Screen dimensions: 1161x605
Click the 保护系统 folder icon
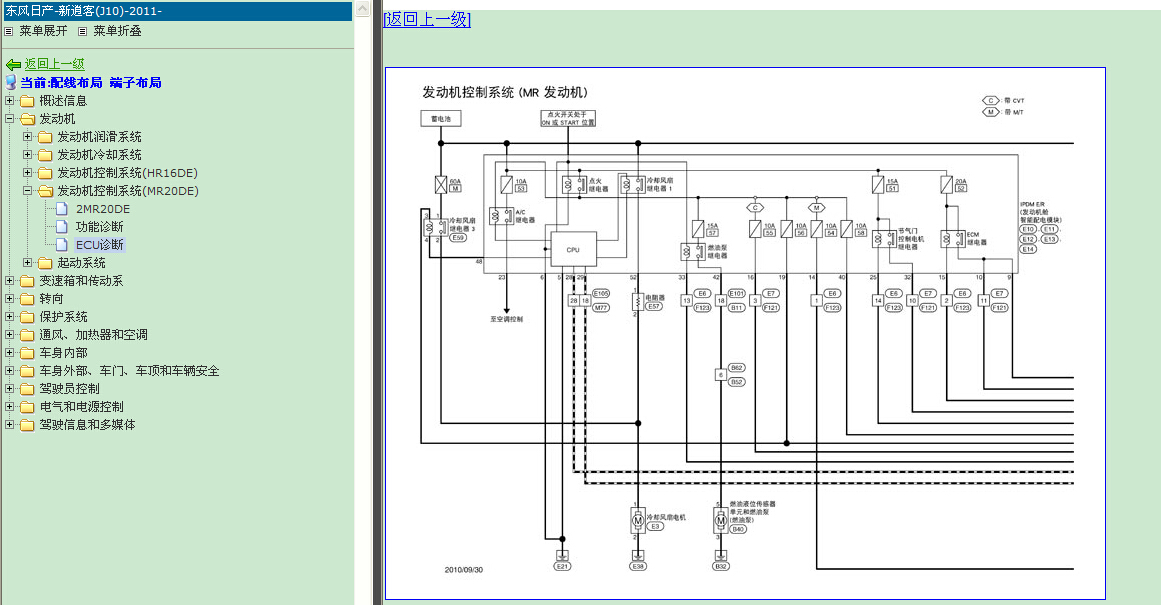27,317
